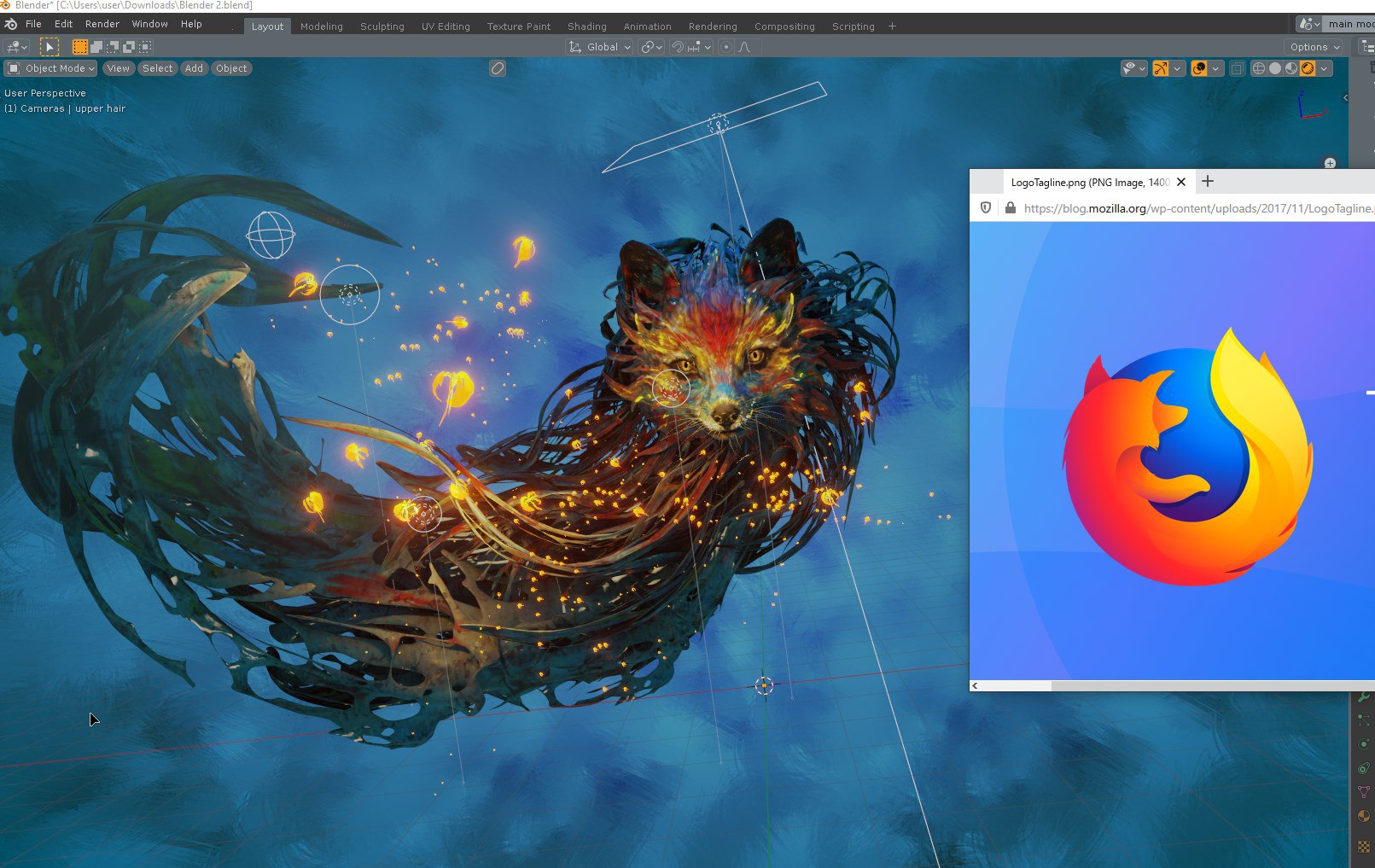Screen dimensions: 1375x868
Task: Open the Options dropdown
Action: click(x=1314, y=47)
